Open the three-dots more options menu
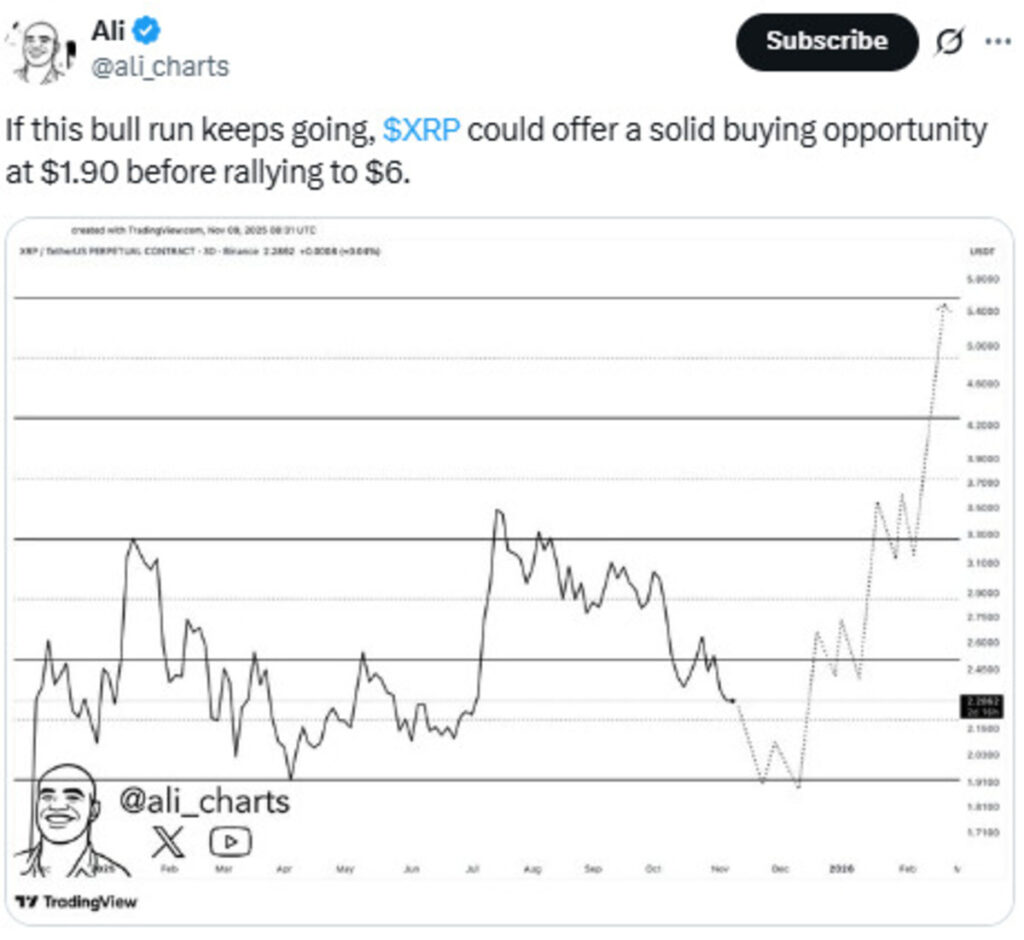The height and width of the screenshot is (940, 1024). (x=998, y=42)
